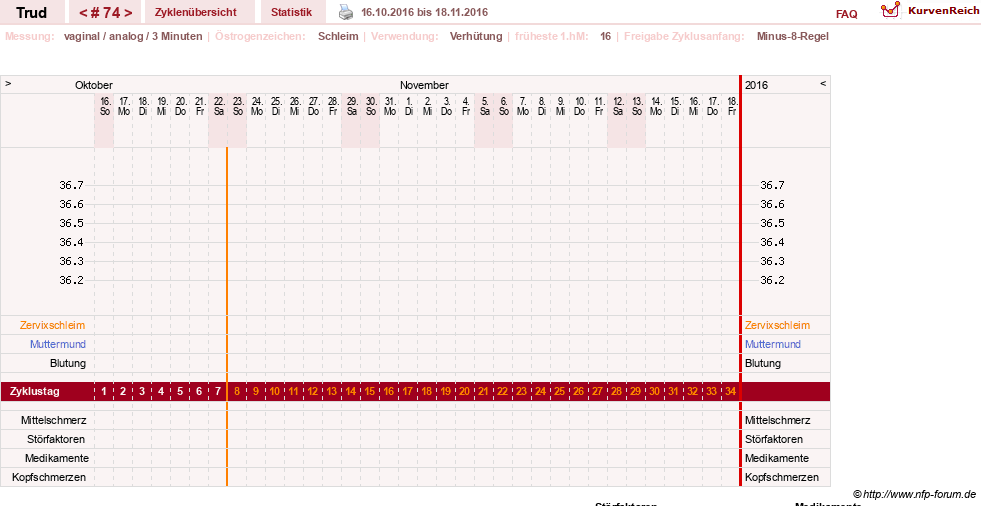Select cycle day 8 in Zyklustag row
The image size is (981, 506).
click(237, 392)
